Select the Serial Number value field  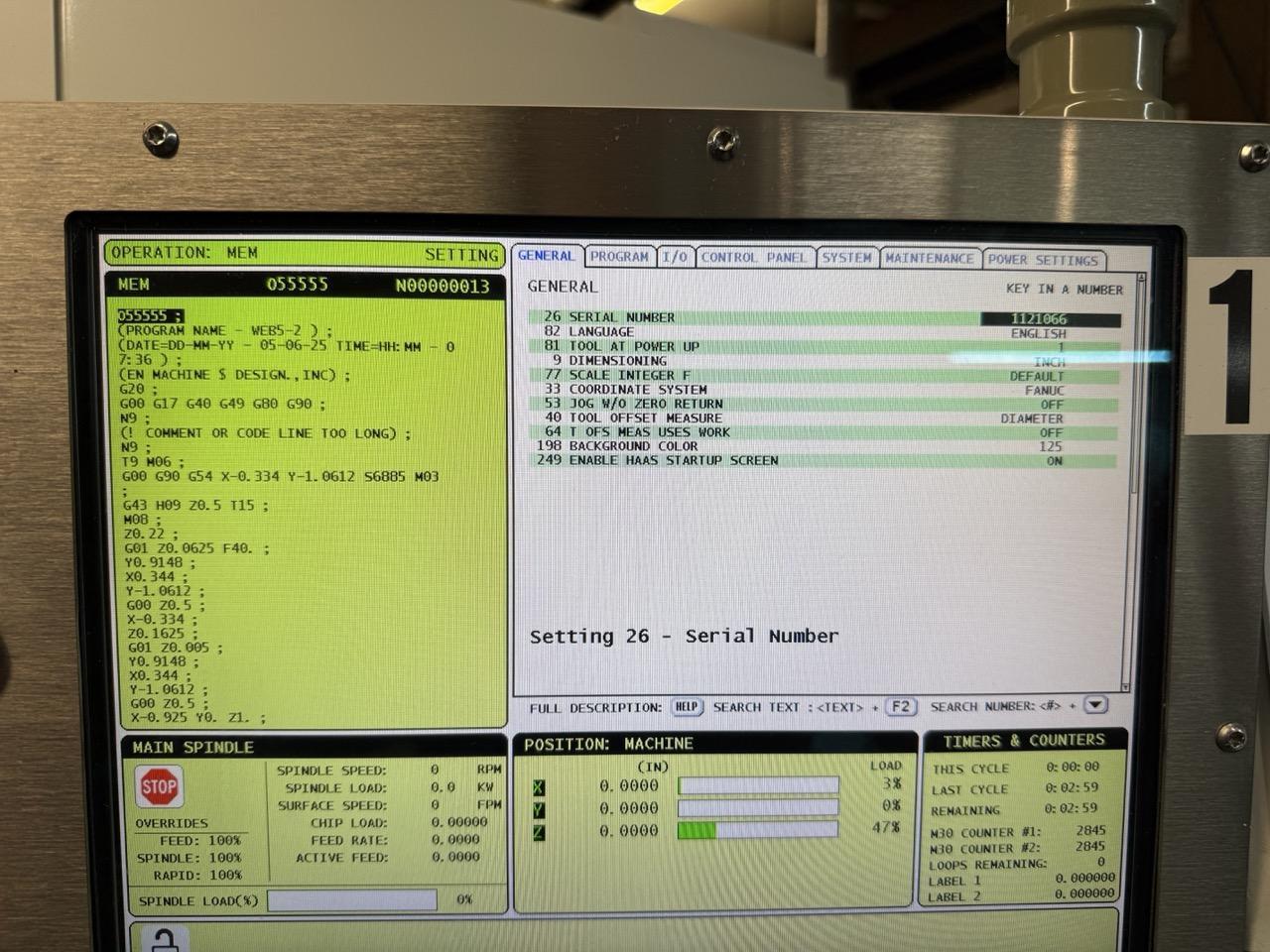1050,319
